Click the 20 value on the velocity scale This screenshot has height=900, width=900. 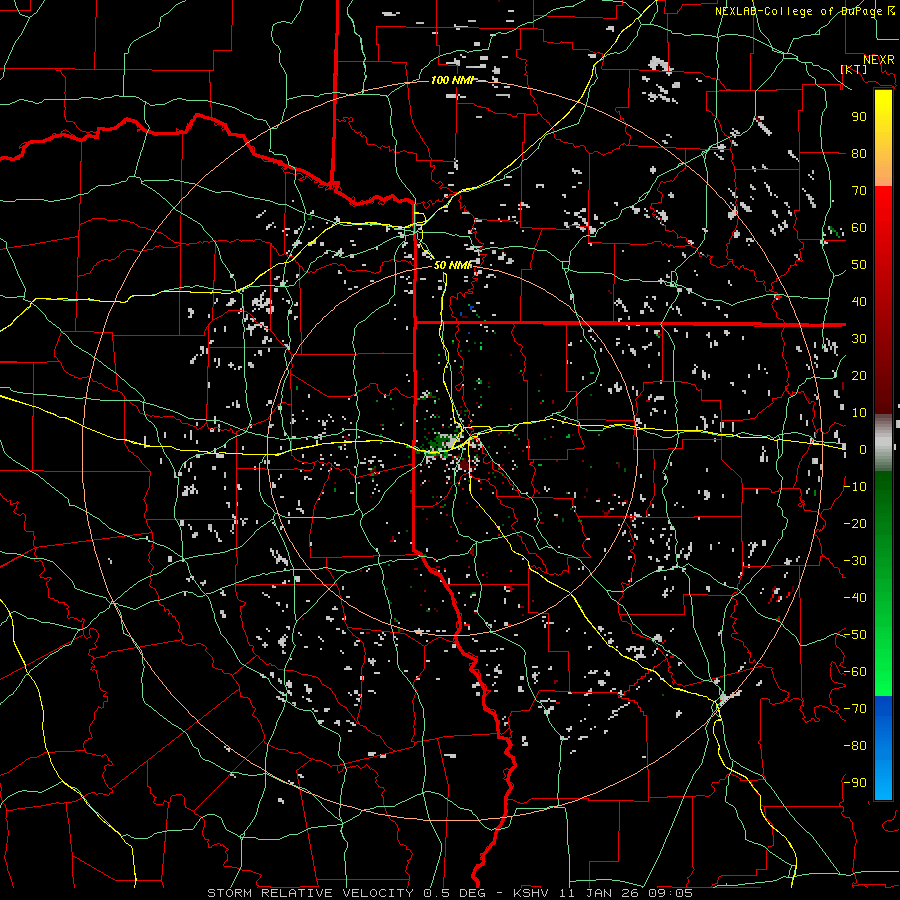[x=859, y=376]
